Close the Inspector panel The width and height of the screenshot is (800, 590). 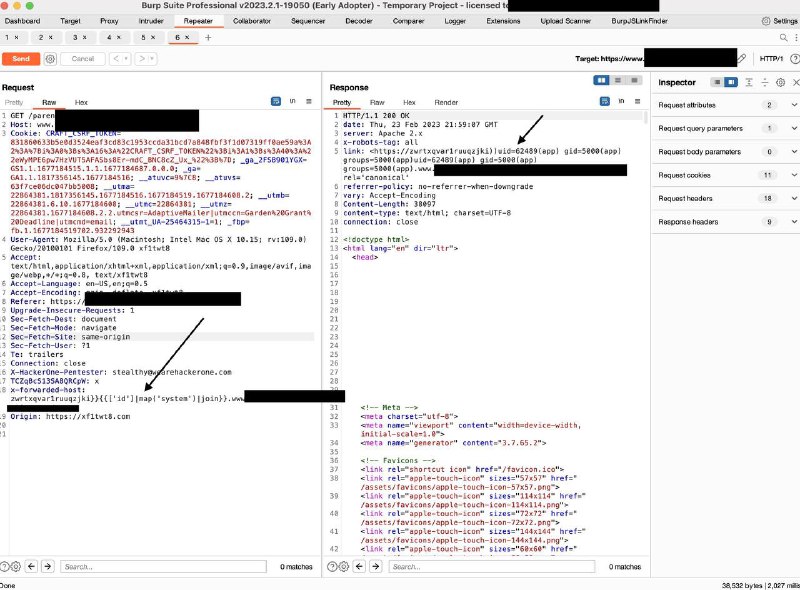(x=795, y=82)
